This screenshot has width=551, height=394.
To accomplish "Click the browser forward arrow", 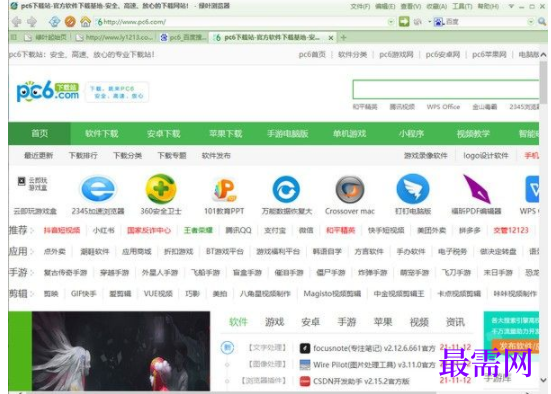I will point(32,22).
